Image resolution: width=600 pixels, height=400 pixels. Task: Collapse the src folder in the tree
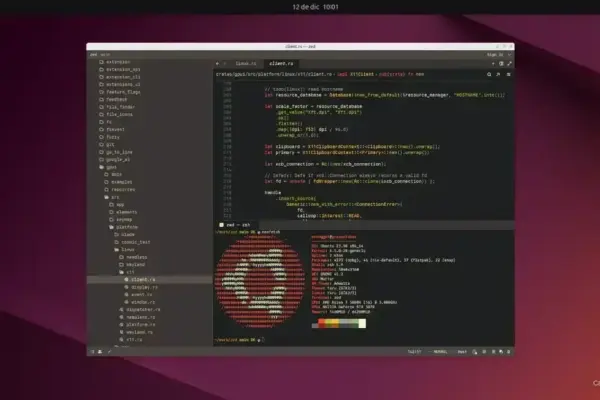tap(112, 197)
